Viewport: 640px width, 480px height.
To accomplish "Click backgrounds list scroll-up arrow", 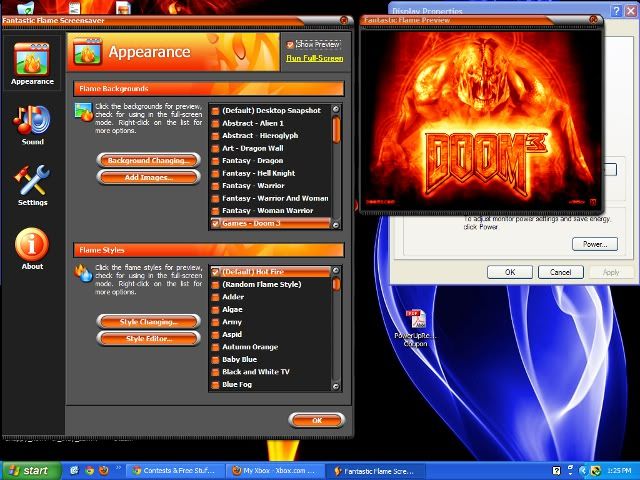I will (x=336, y=109).
